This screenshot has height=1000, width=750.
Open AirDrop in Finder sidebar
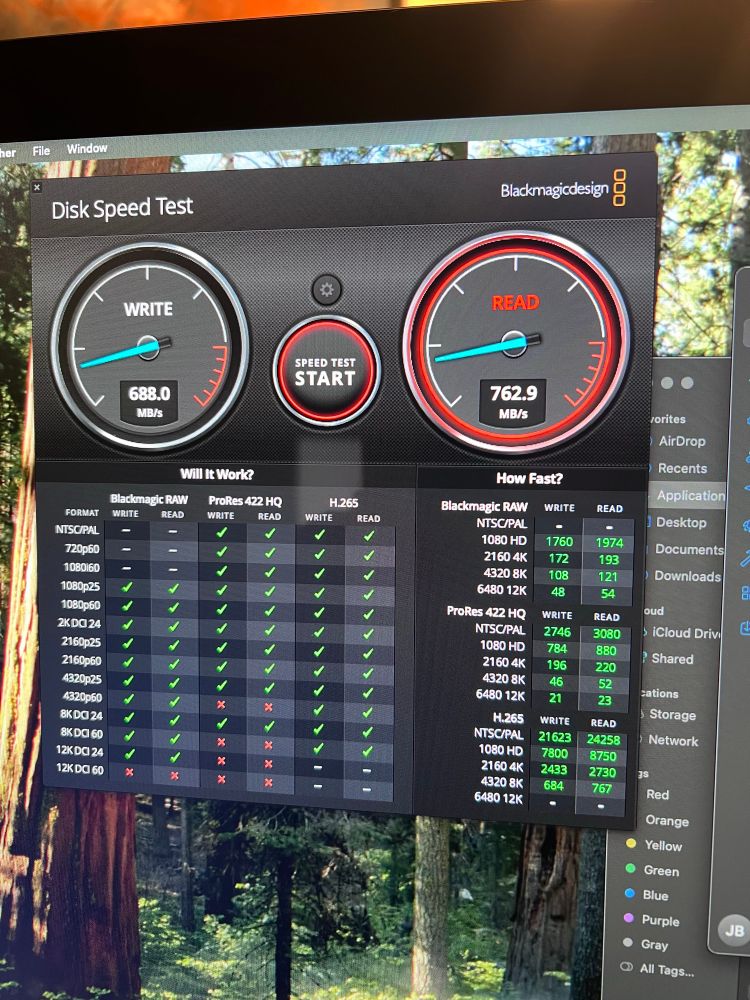pos(682,441)
